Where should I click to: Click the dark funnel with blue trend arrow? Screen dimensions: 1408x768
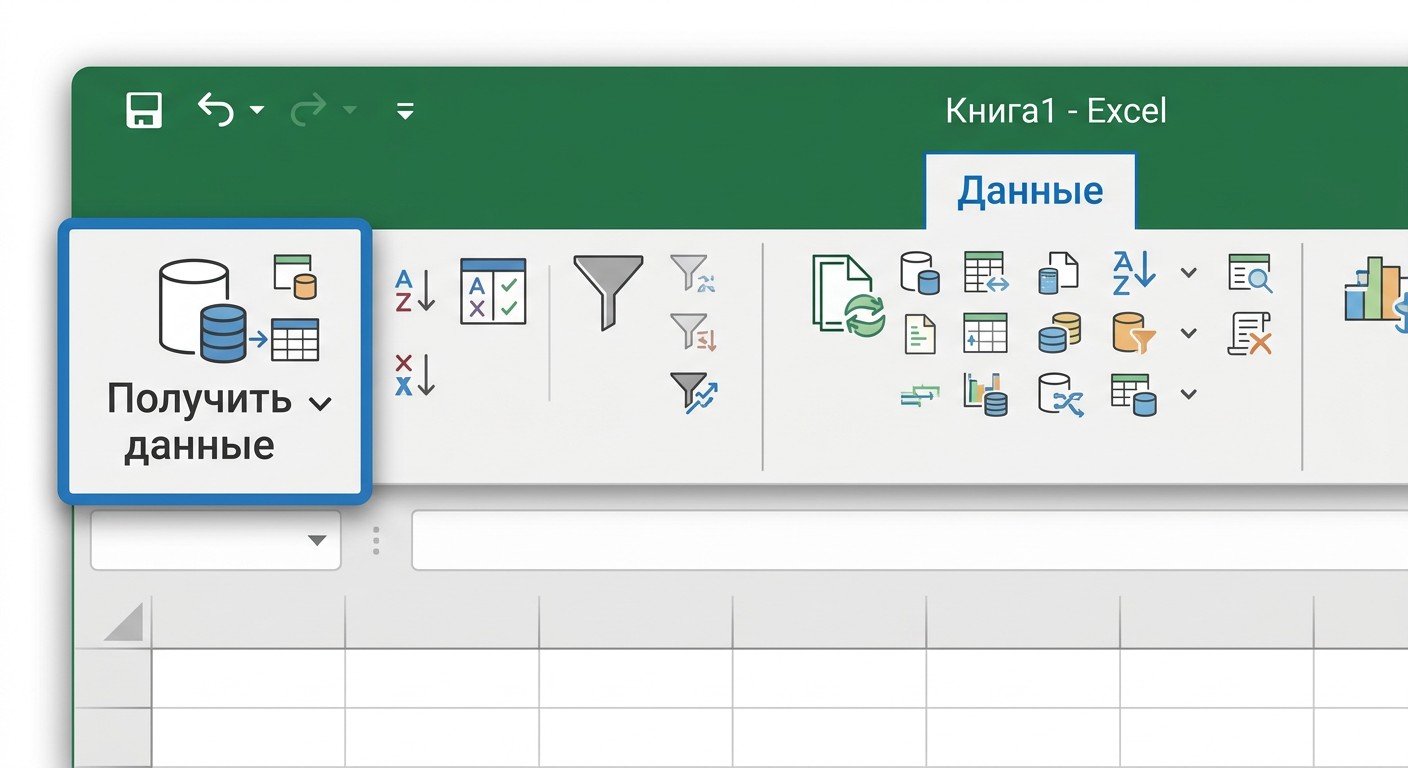click(693, 391)
